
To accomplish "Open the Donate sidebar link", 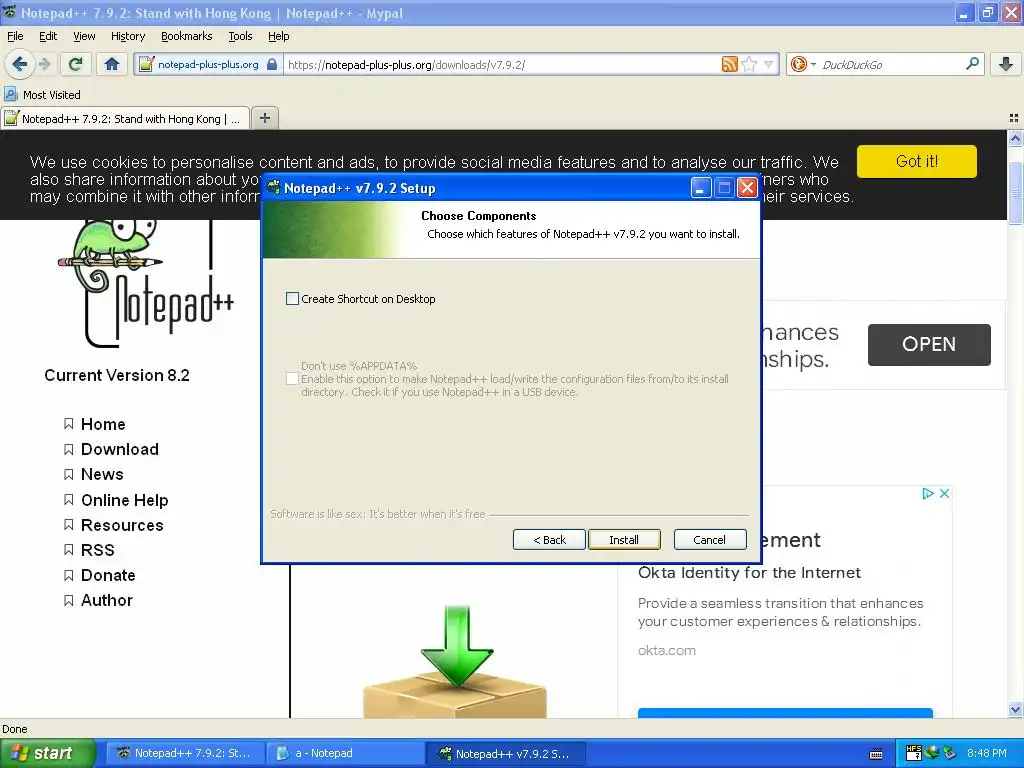I will pyautogui.click(x=108, y=575).
